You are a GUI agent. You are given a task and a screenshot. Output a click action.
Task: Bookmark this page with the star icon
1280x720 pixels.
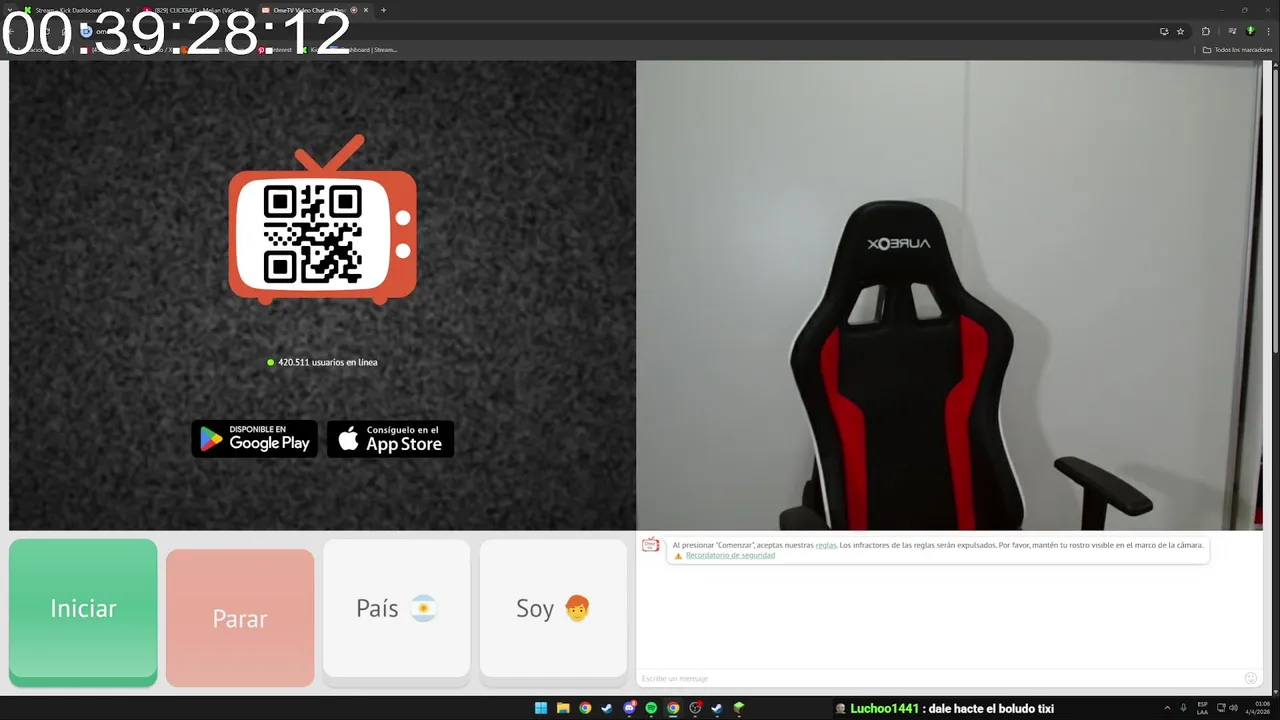1180,31
